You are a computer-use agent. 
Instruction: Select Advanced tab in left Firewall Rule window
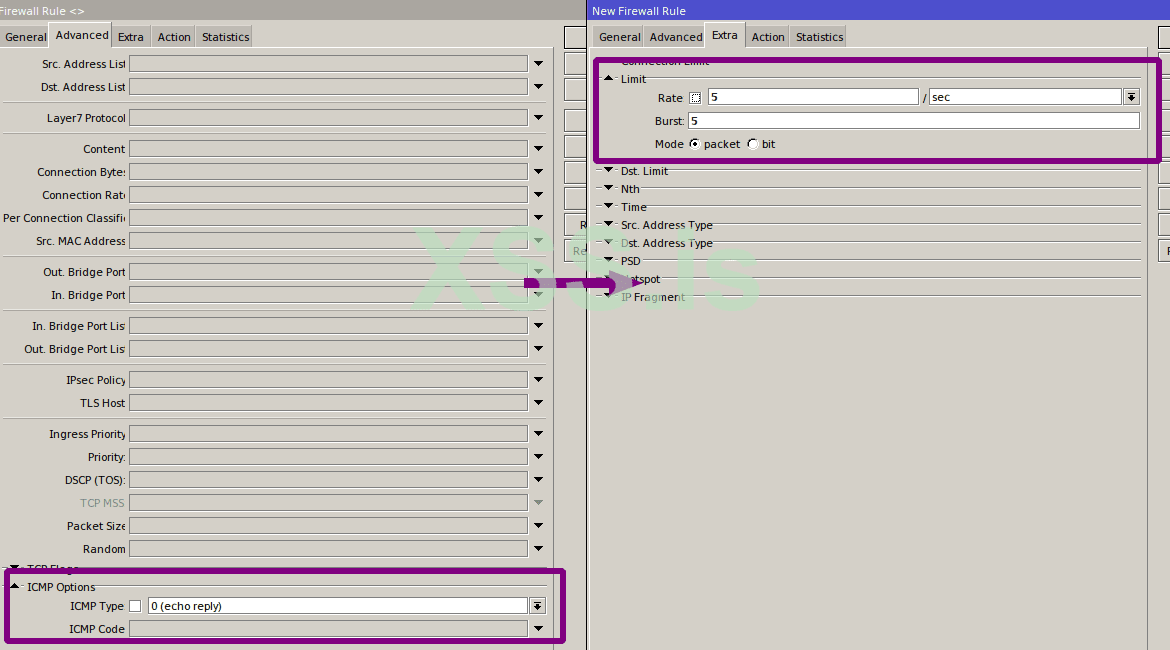81,35
